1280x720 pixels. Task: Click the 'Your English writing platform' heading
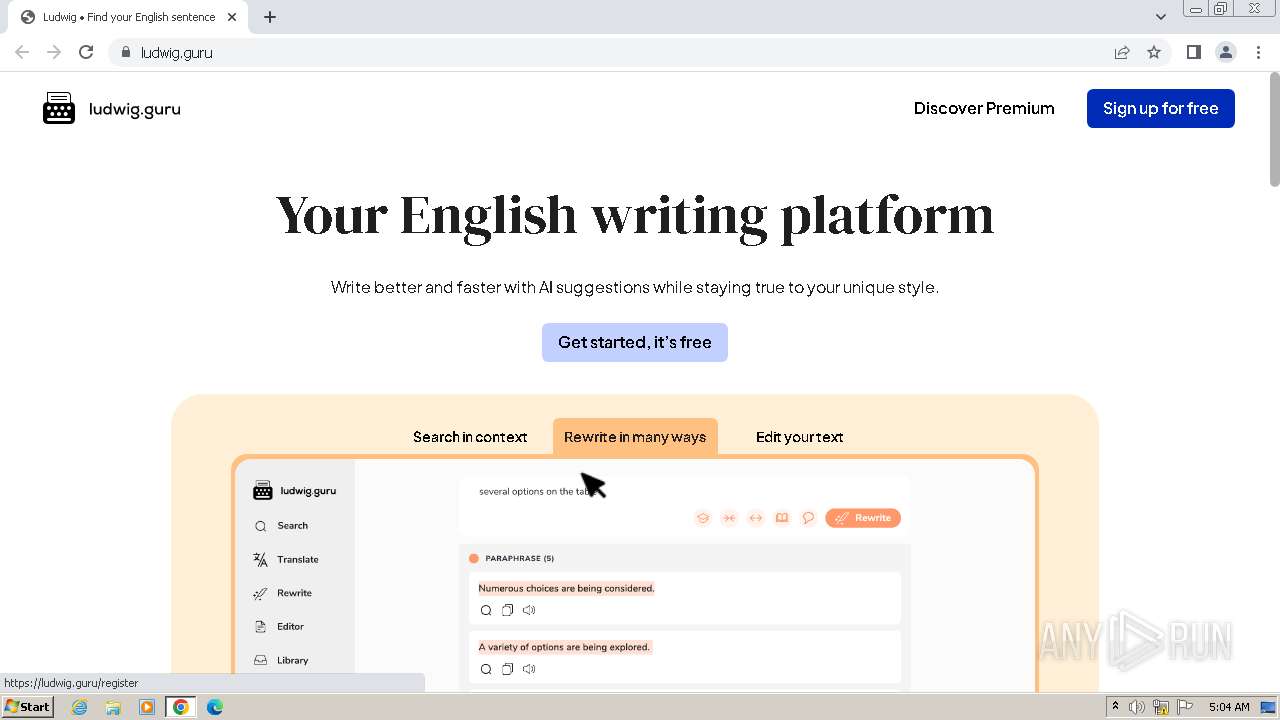(635, 215)
